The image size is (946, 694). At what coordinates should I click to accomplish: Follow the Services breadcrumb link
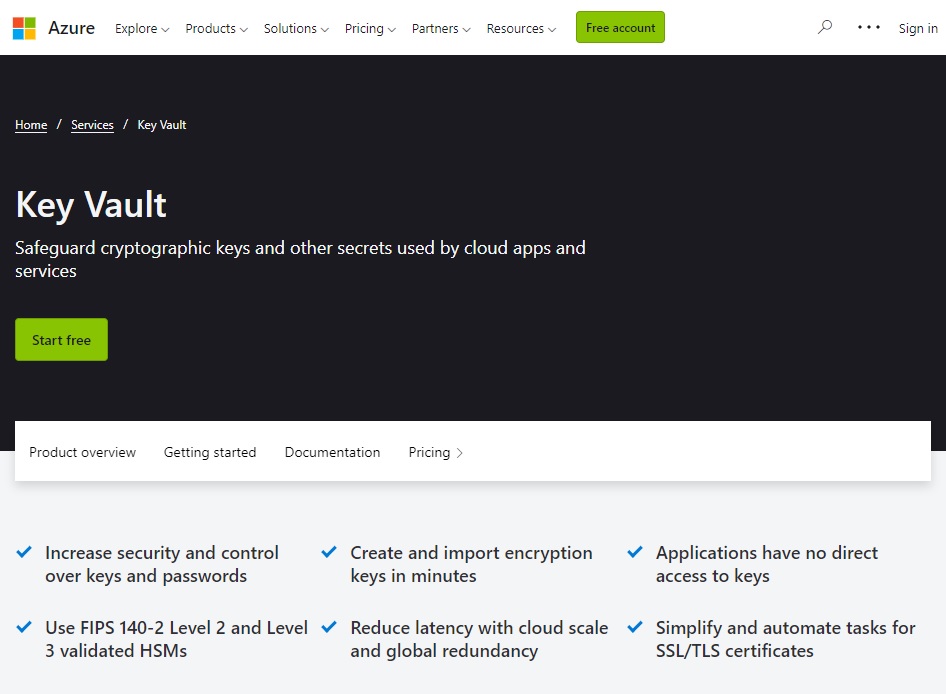click(92, 125)
